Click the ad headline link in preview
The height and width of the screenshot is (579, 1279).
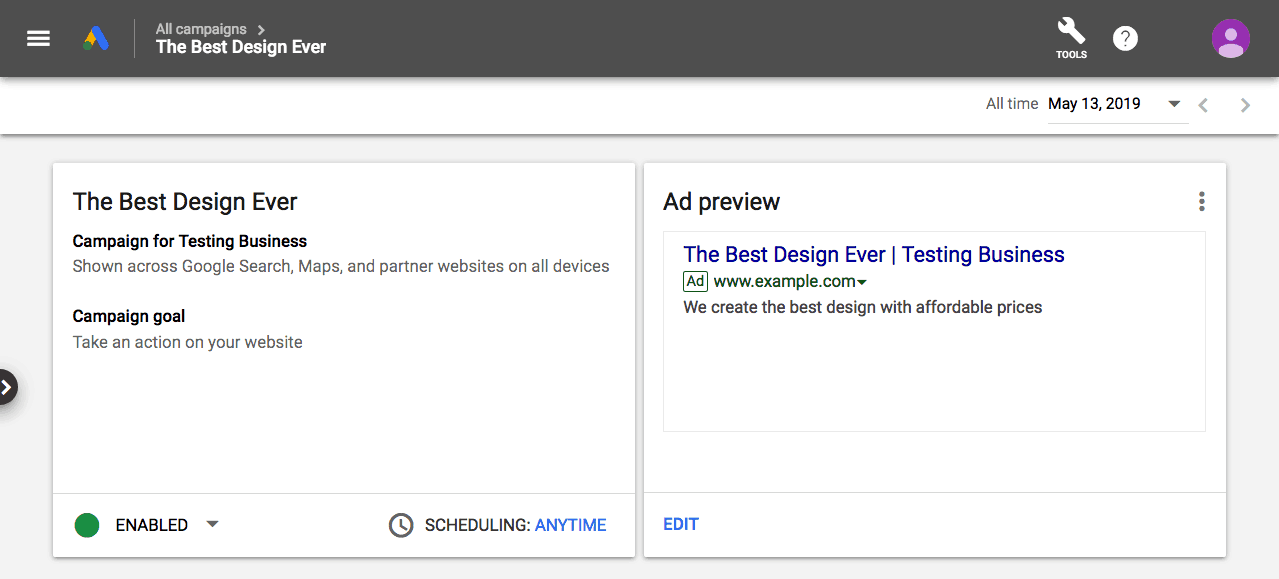pos(874,255)
